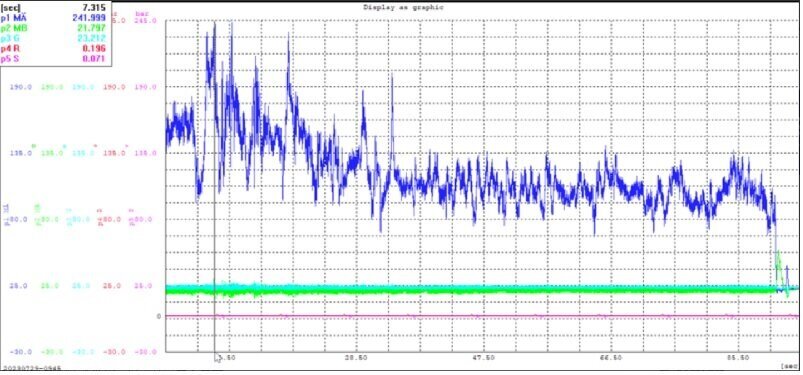
Task: Click the blue -30.0 y-axis label
Action: [21, 352]
